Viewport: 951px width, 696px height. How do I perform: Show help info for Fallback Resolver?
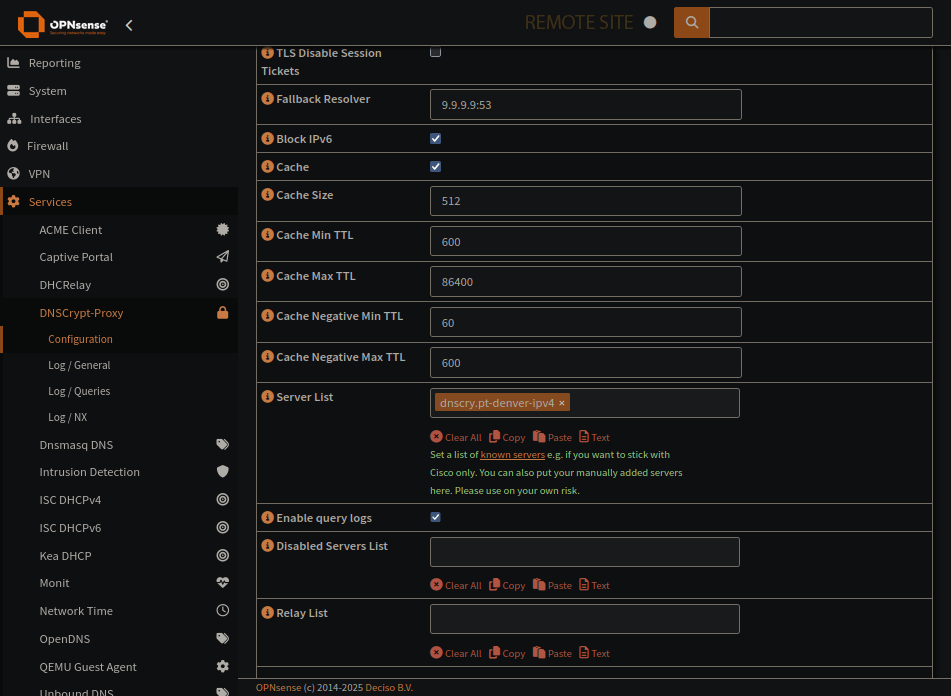point(267,98)
